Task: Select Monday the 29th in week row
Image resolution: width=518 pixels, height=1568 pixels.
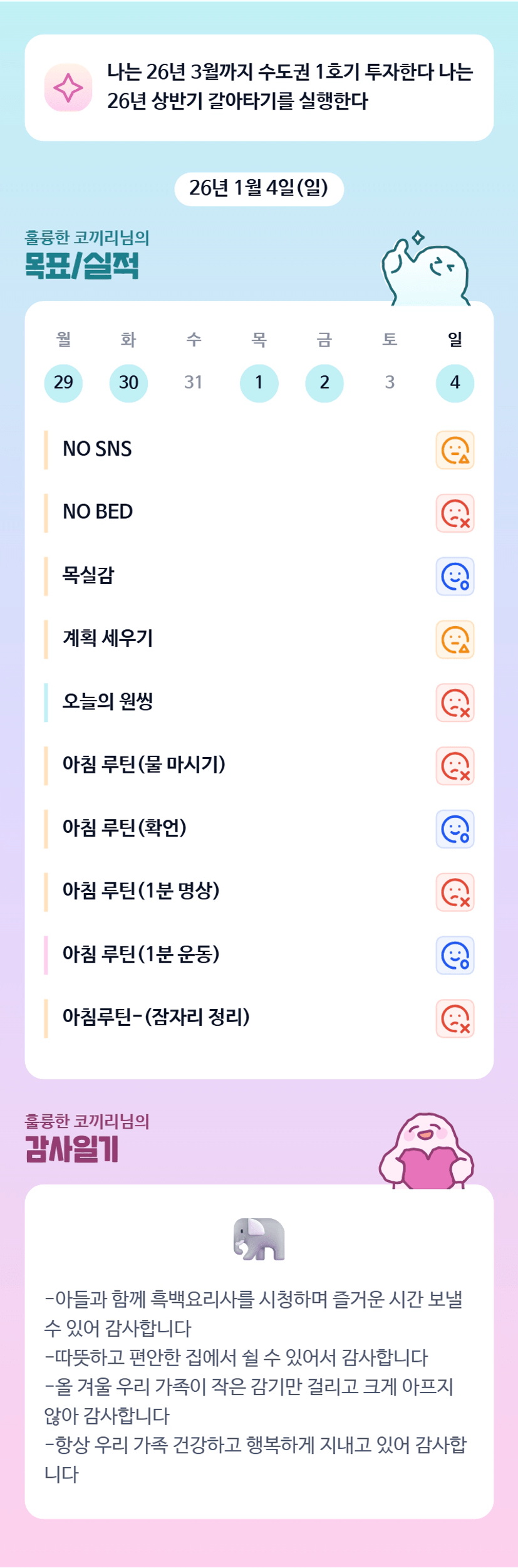Action: coord(63,383)
